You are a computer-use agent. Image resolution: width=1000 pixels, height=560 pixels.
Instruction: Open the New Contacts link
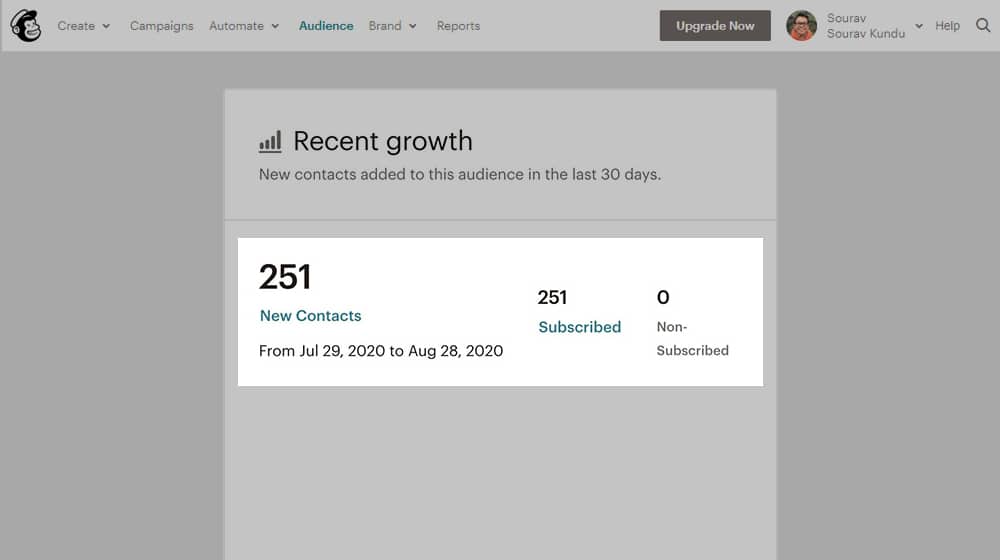[311, 316]
